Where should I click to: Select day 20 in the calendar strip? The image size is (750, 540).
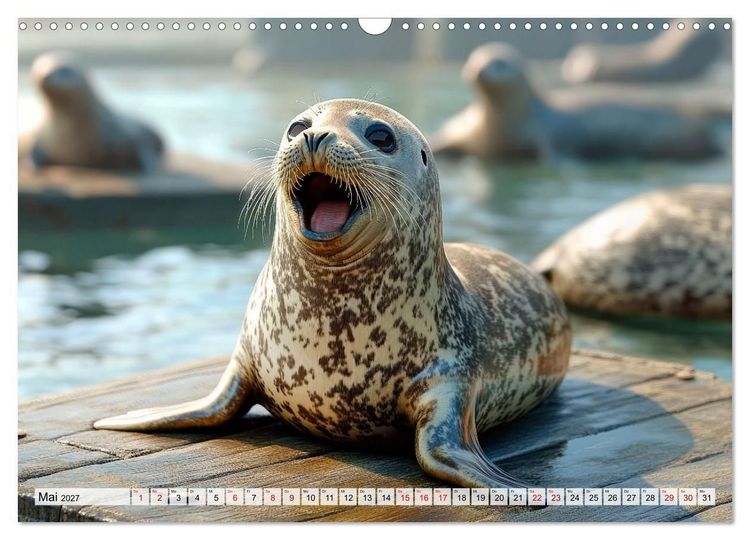[x=499, y=497]
